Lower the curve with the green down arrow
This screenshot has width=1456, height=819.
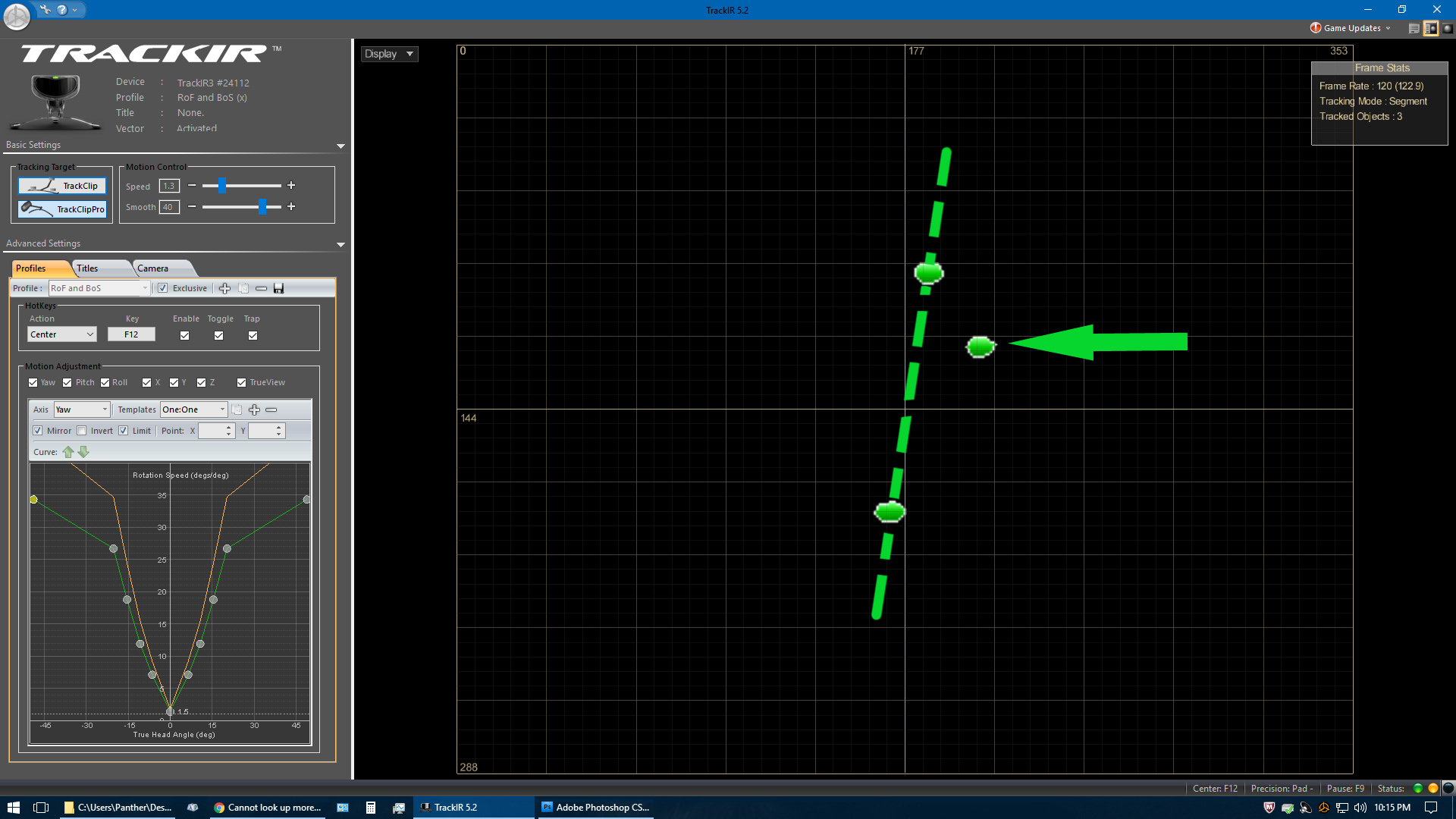click(x=83, y=452)
